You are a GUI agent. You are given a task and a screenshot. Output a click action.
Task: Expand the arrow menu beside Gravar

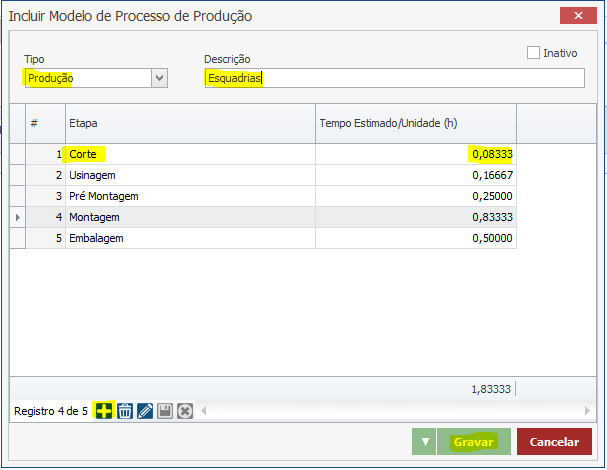pos(424,441)
